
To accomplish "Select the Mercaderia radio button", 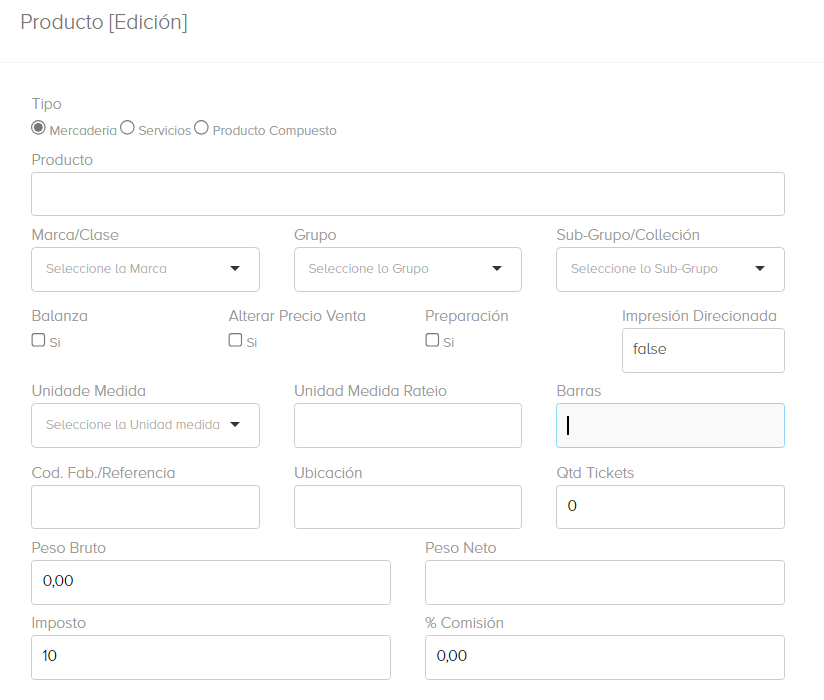I will coord(39,128).
